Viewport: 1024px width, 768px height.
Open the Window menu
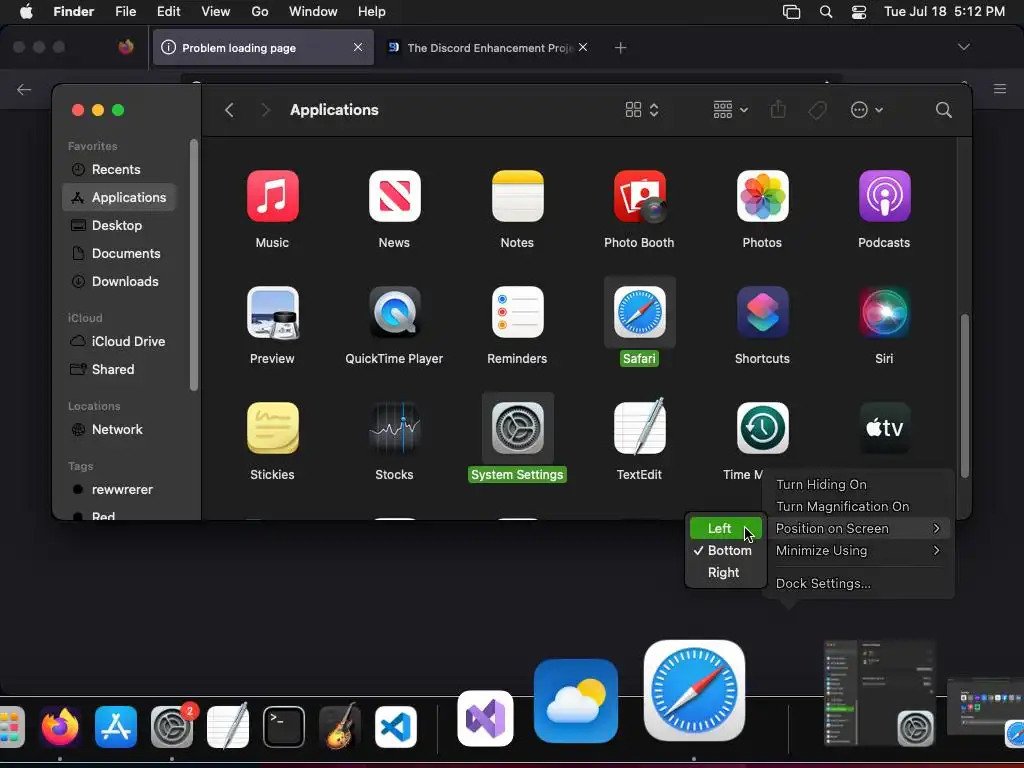[313, 12]
